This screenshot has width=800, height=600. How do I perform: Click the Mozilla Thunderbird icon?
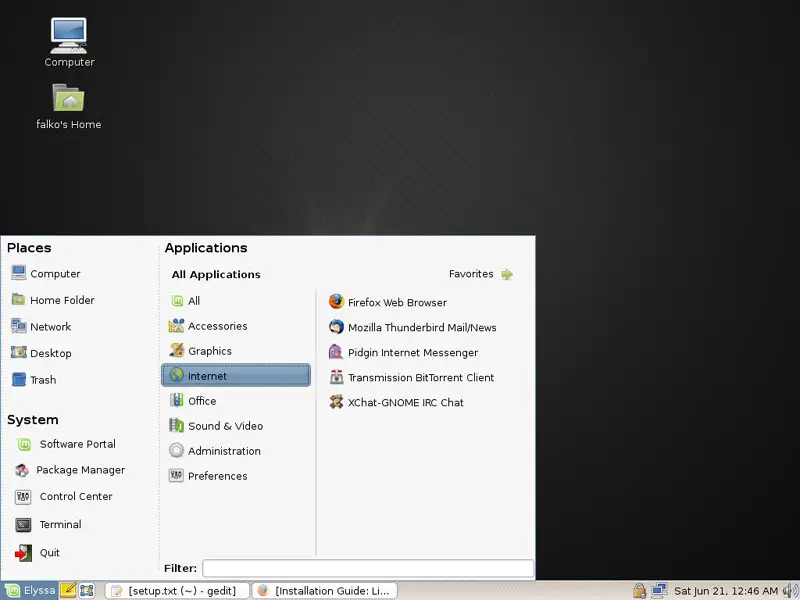tap(336, 327)
